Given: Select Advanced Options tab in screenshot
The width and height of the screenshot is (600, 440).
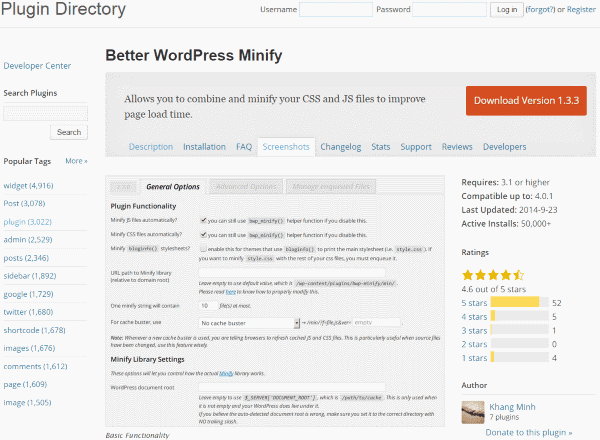Looking at the screenshot, I should pyautogui.click(x=246, y=187).
